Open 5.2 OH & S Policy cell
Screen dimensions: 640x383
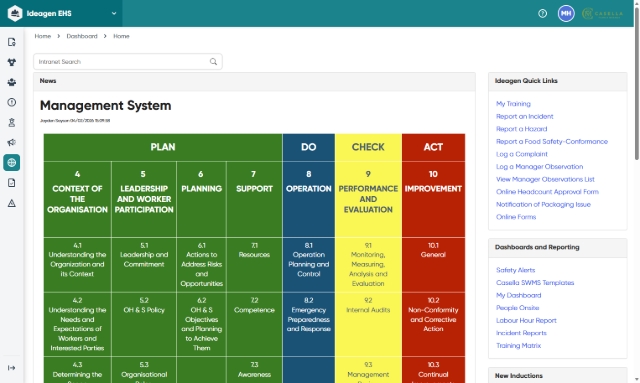pyautogui.click(x=144, y=324)
